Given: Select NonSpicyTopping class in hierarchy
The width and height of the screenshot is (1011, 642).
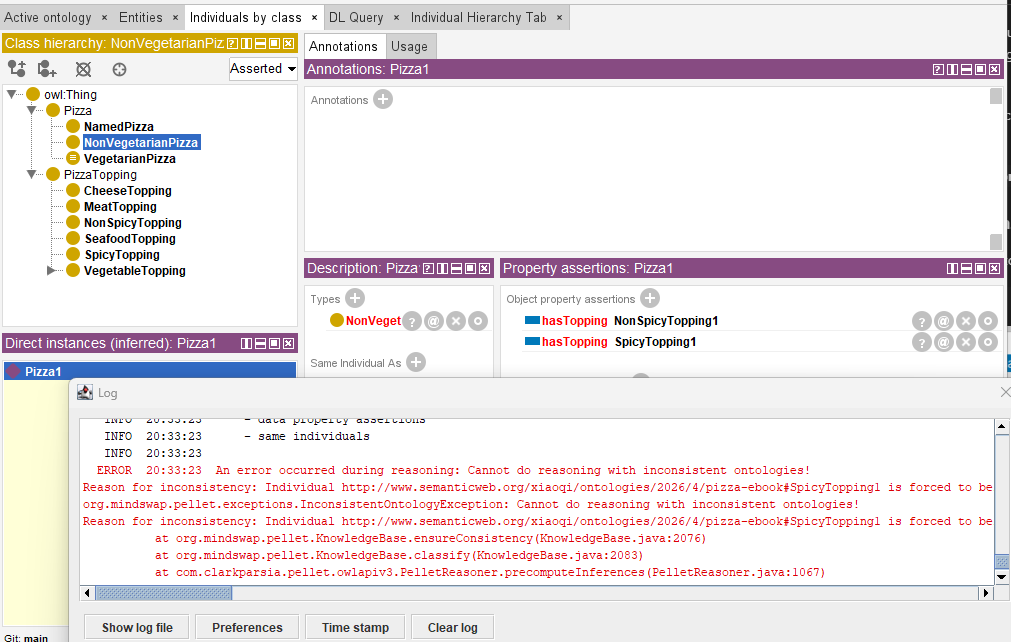Looking at the screenshot, I should 133,223.
